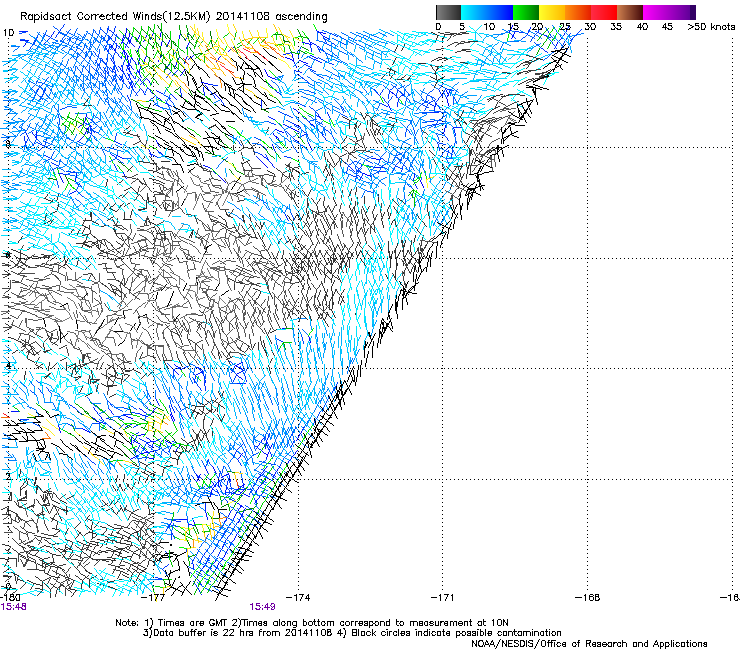The width and height of the screenshot is (740, 650).
Task: Click the green 15-20 knots color bar segment
Action: click(x=525, y=12)
